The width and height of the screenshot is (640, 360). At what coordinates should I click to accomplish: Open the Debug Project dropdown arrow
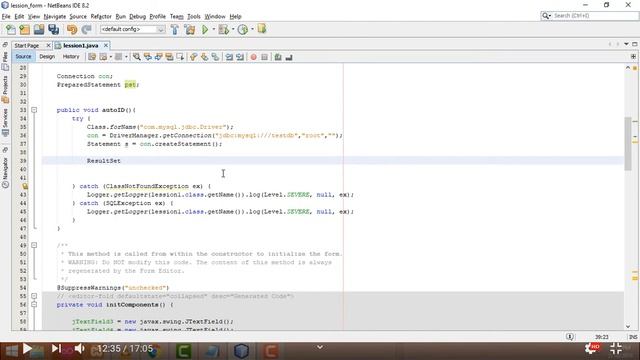(233, 29)
